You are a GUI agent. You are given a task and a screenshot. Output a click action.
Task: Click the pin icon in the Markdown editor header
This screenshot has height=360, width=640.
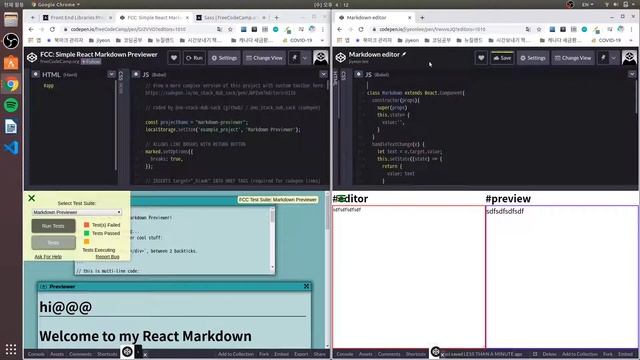[x=603, y=58]
